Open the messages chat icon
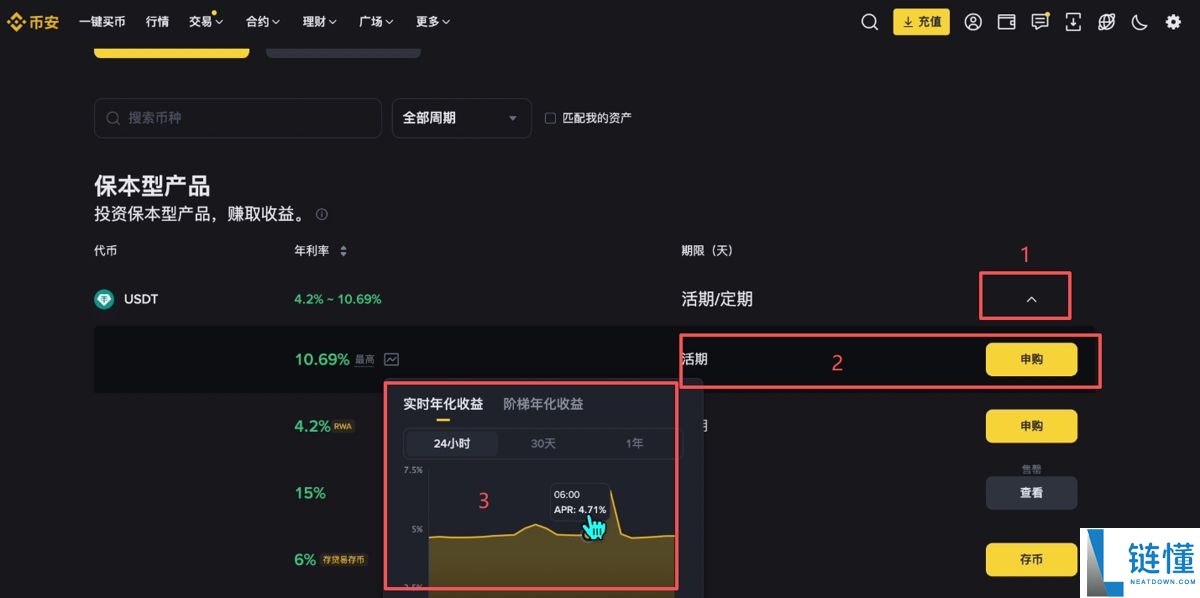Screen dimensions: 1200x598 (1040, 21)
